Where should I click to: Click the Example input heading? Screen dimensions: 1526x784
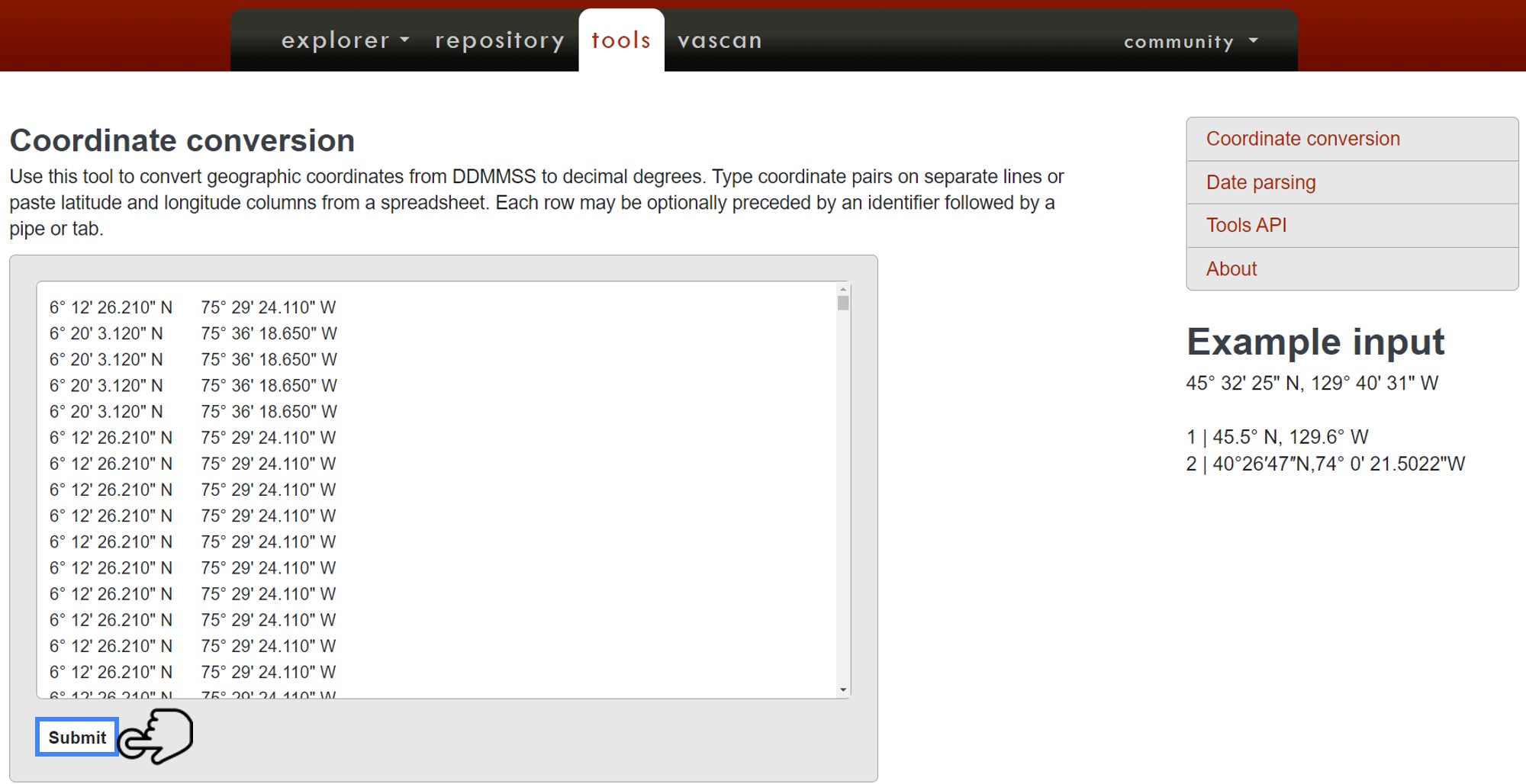[x=1315, y=342]
